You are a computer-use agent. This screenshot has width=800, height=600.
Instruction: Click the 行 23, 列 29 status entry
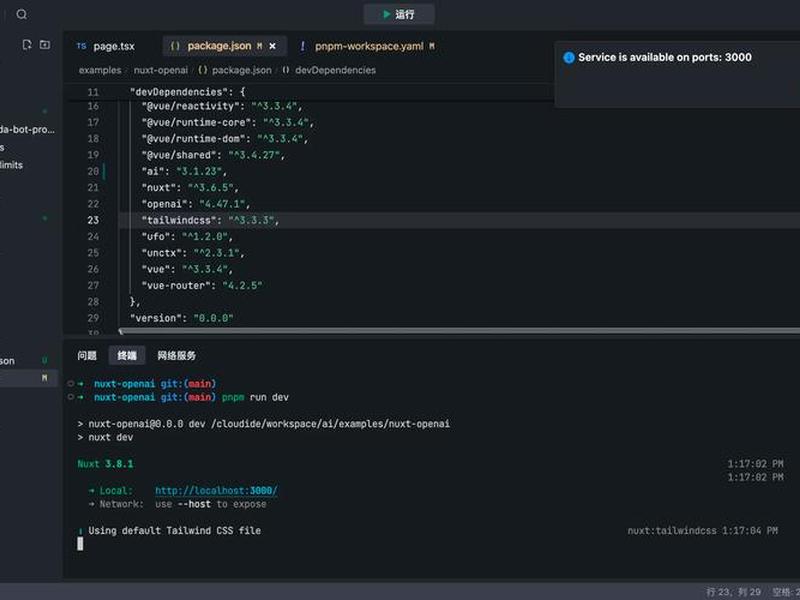click(734, 592)
